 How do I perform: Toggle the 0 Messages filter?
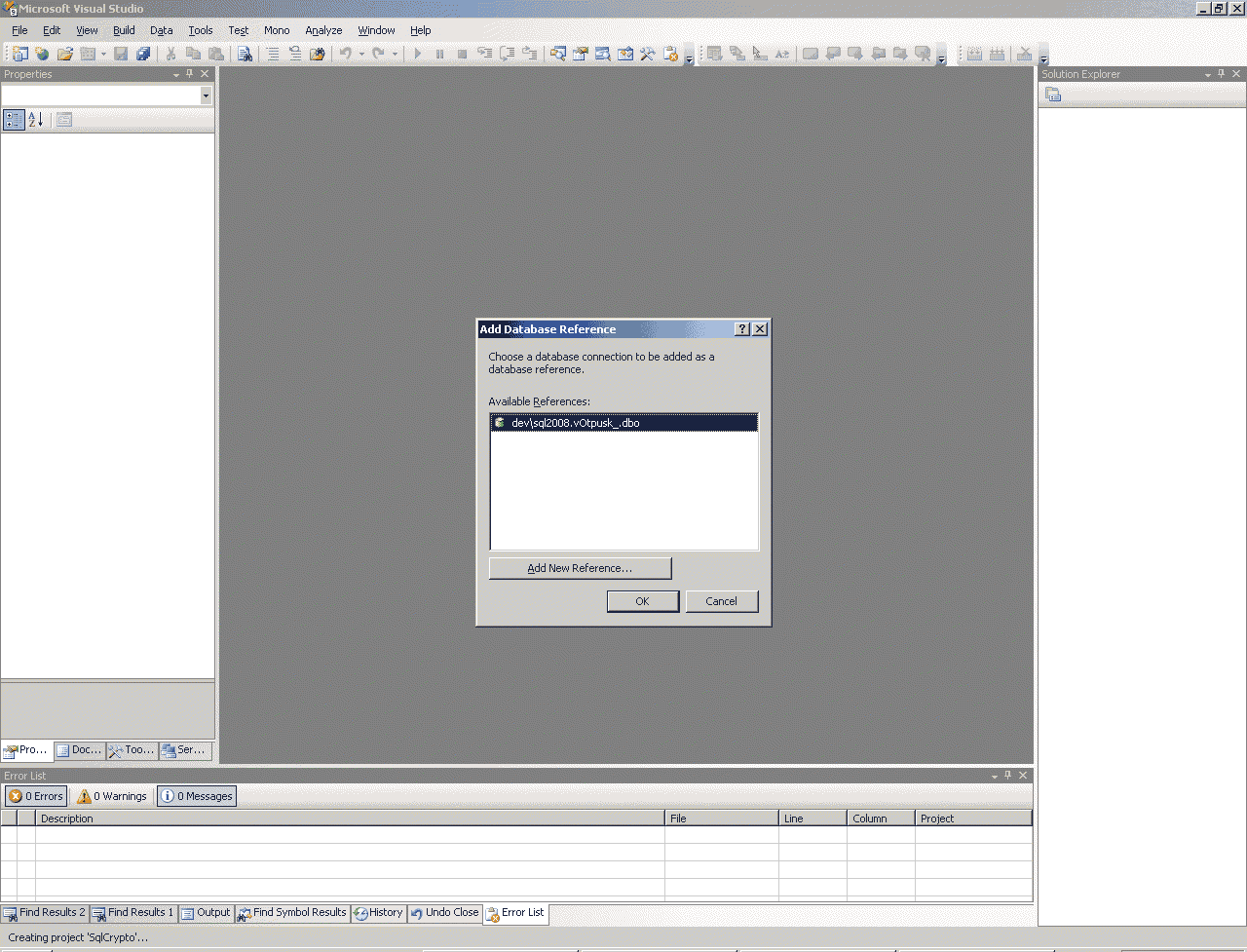tap(197, 796)
